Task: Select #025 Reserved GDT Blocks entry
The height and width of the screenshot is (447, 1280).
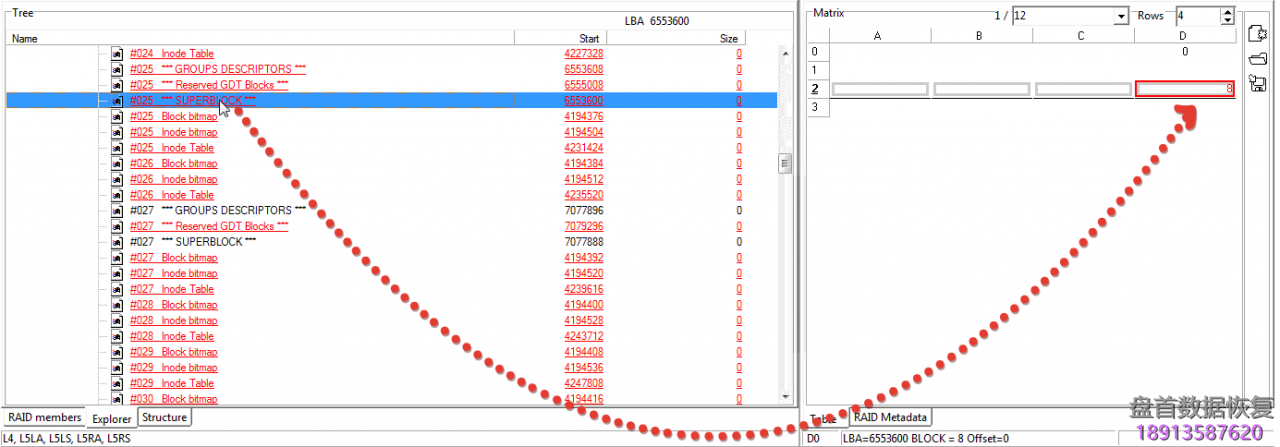Action: click(x=224, y=85)
